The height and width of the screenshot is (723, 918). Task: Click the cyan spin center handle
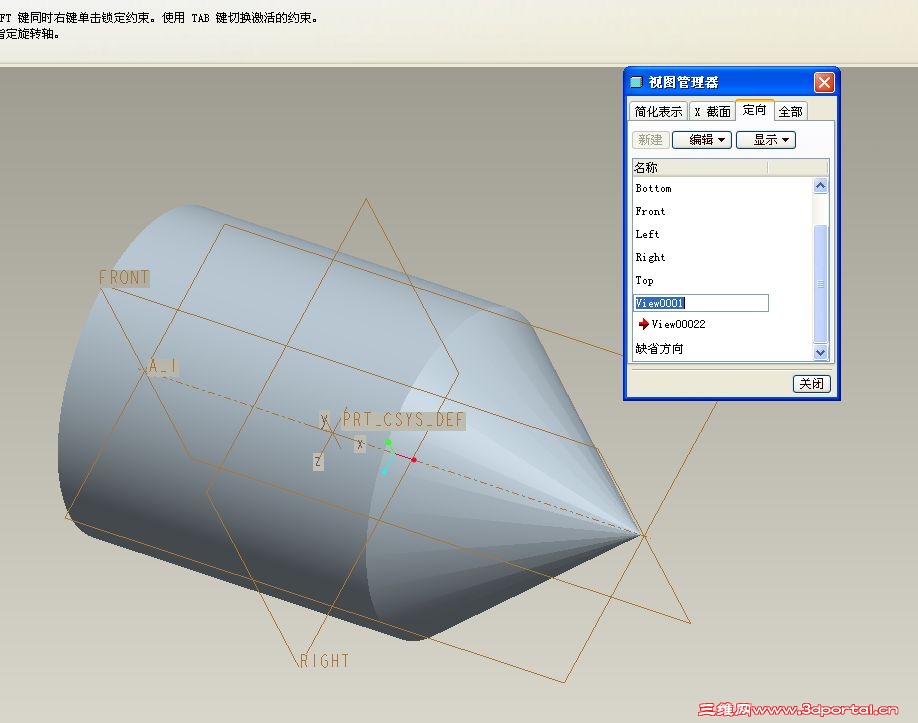point(385,472)
